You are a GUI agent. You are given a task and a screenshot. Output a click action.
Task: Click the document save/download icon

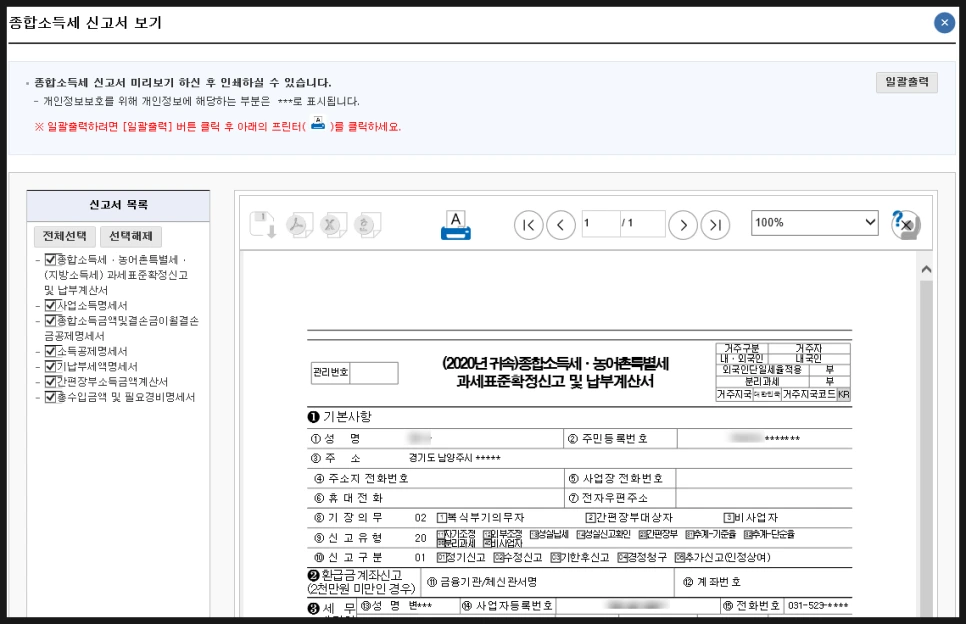point(263,225)
